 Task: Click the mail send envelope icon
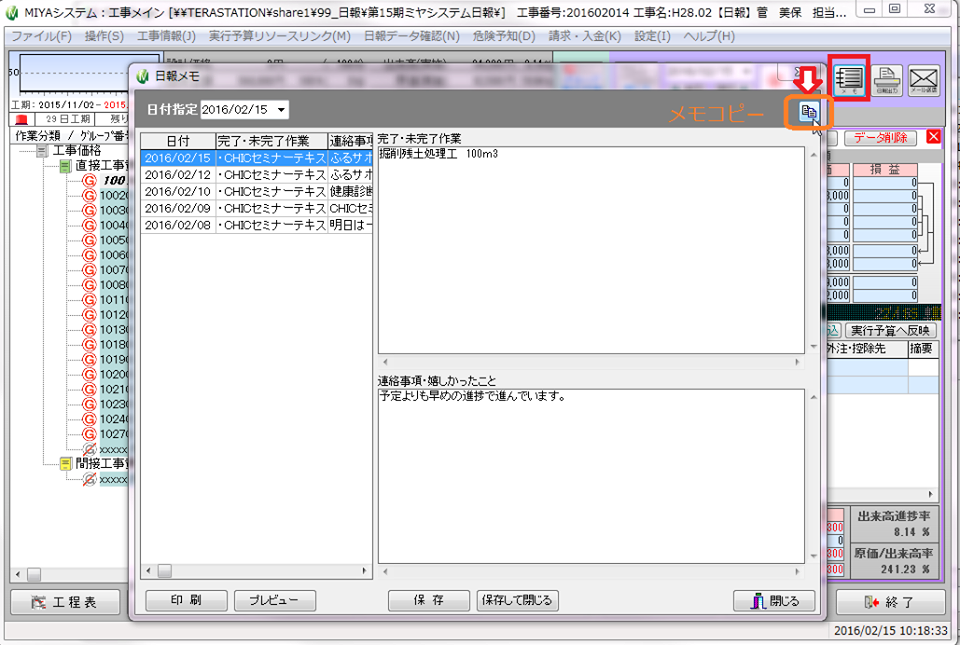point(923,80)
